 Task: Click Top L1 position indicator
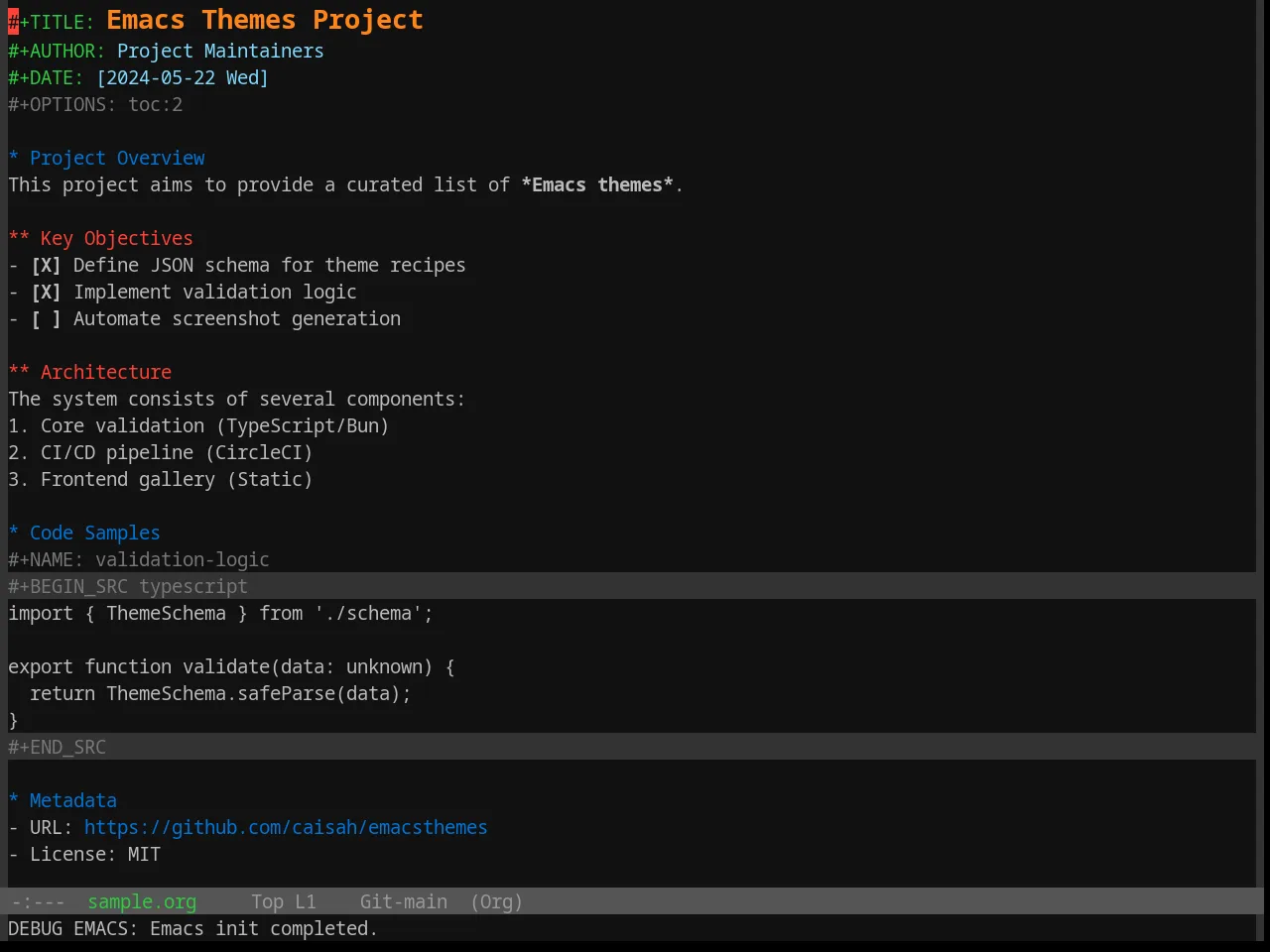tap(284, 902)
